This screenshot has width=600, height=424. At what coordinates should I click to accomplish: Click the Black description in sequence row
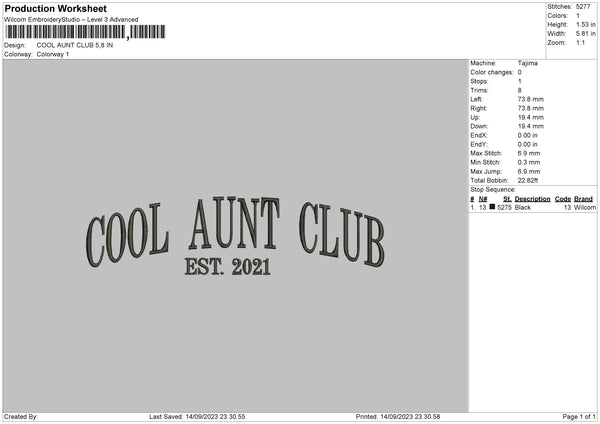(523, 207)
